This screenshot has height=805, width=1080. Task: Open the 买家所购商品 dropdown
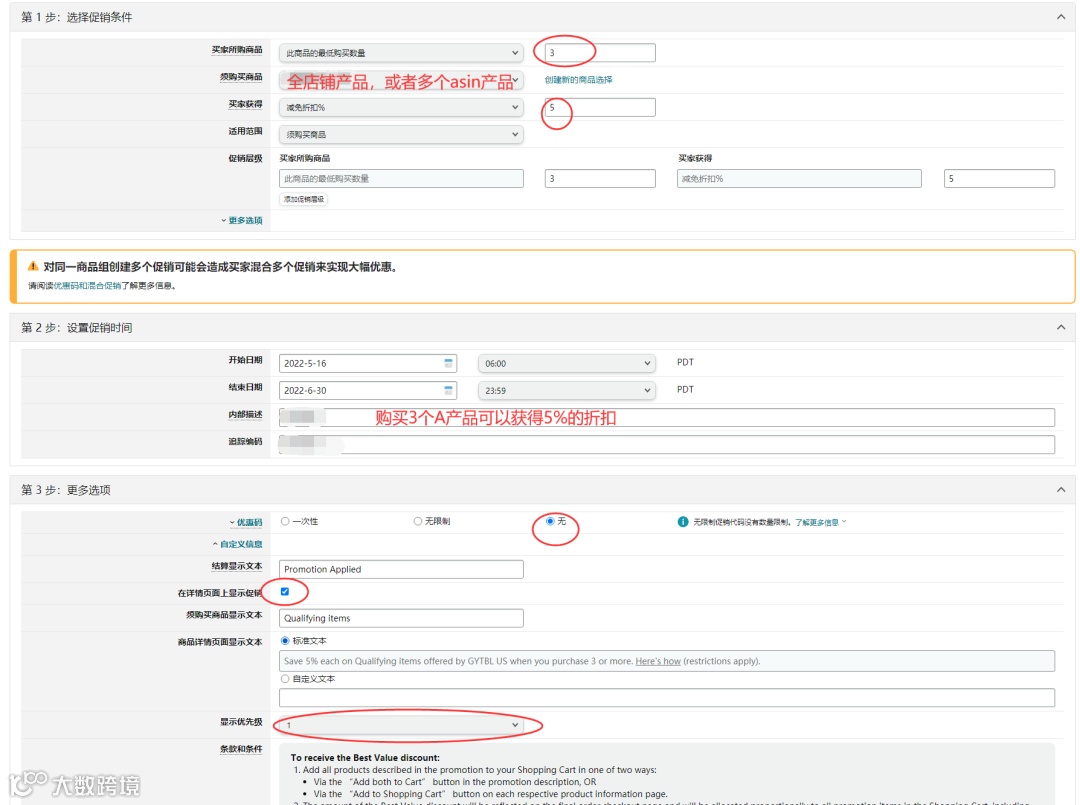[x=401, y=53]
